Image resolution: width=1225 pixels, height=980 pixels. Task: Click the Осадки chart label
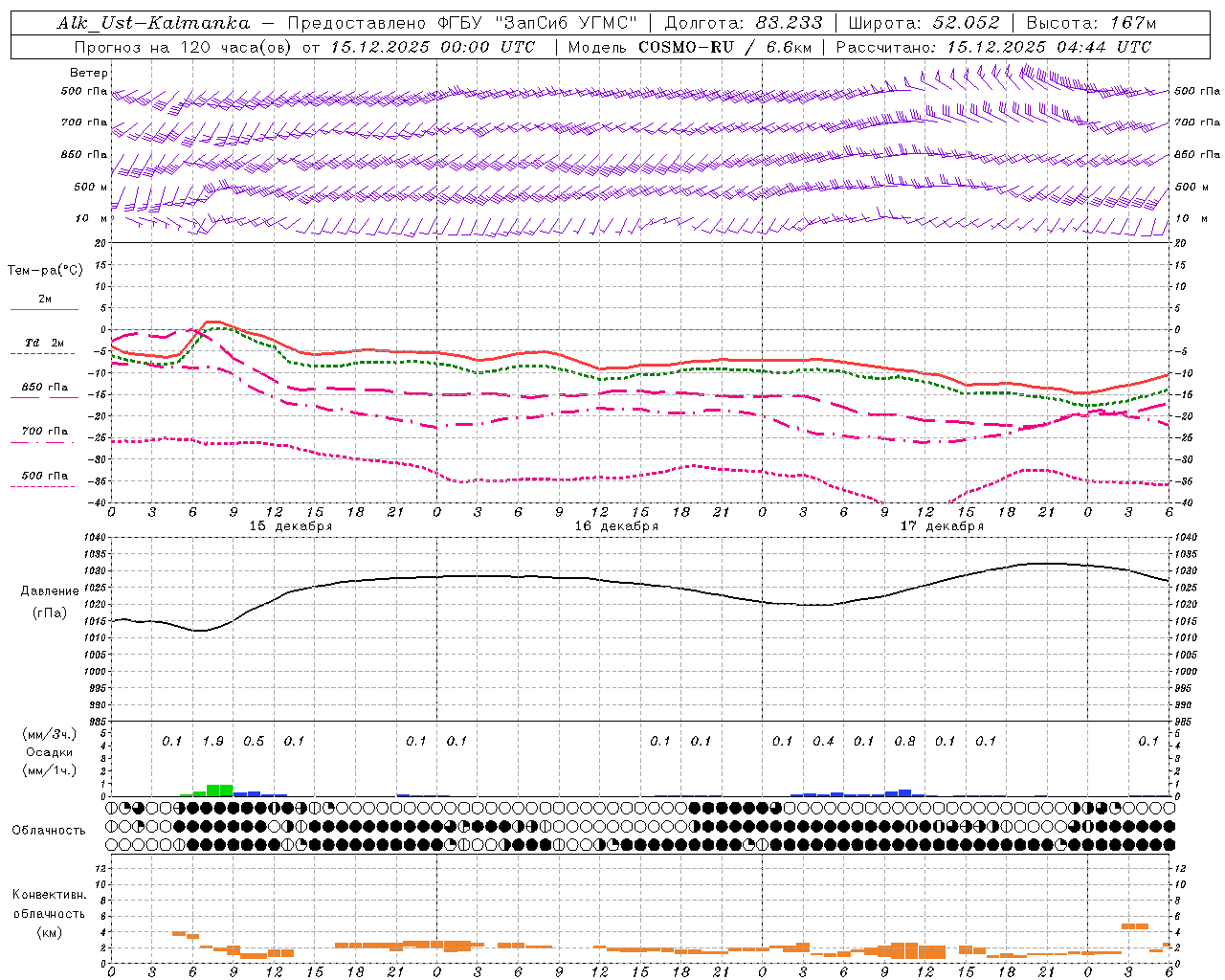tap(49, 752)
